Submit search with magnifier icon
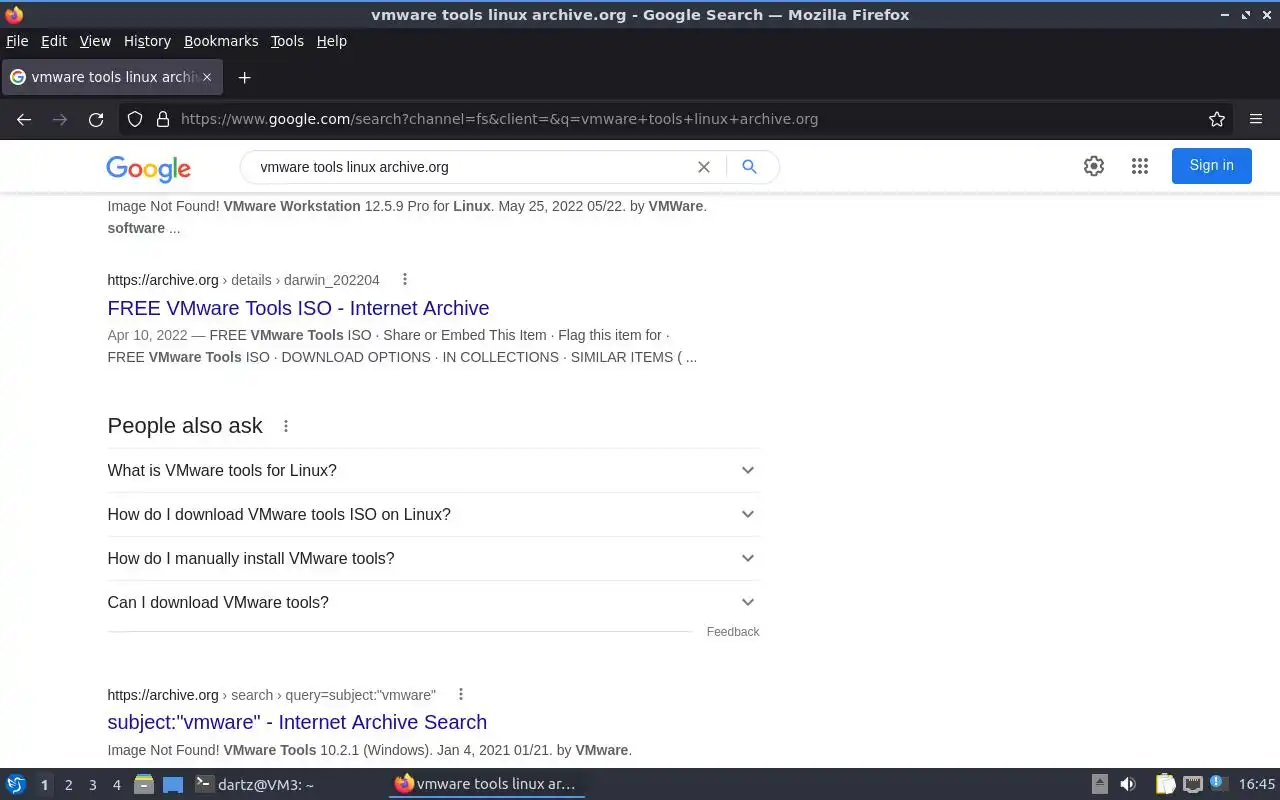 pos(749,167)
